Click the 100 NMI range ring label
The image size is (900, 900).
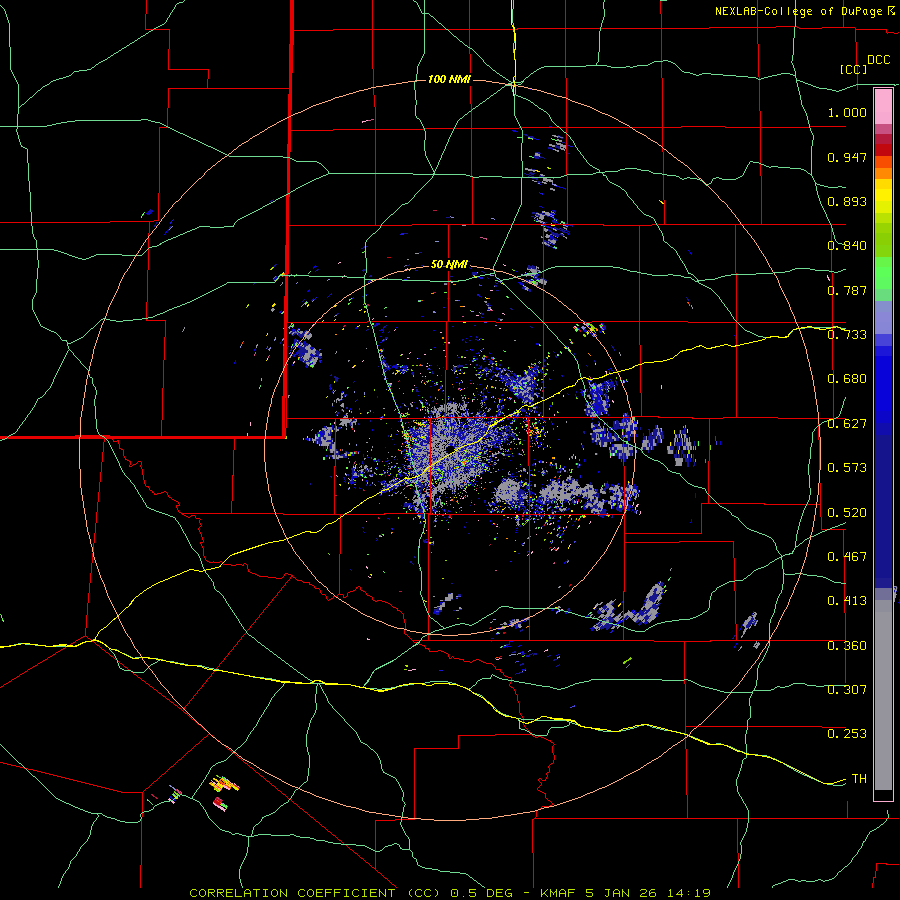click(449, 79)
